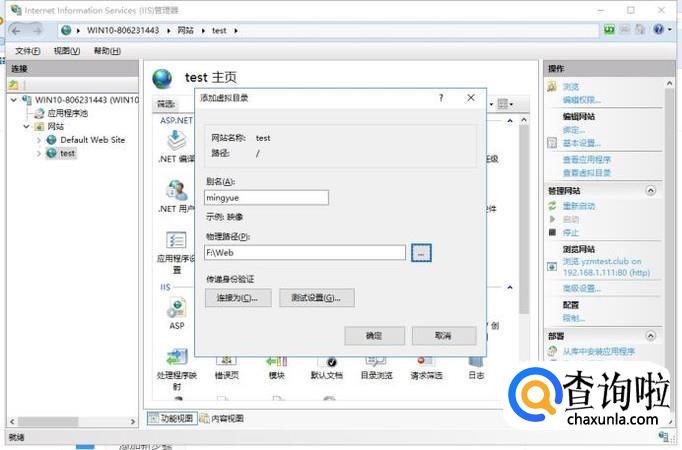Expand the test site node
The image size is (682, 450).
[39, 153]
